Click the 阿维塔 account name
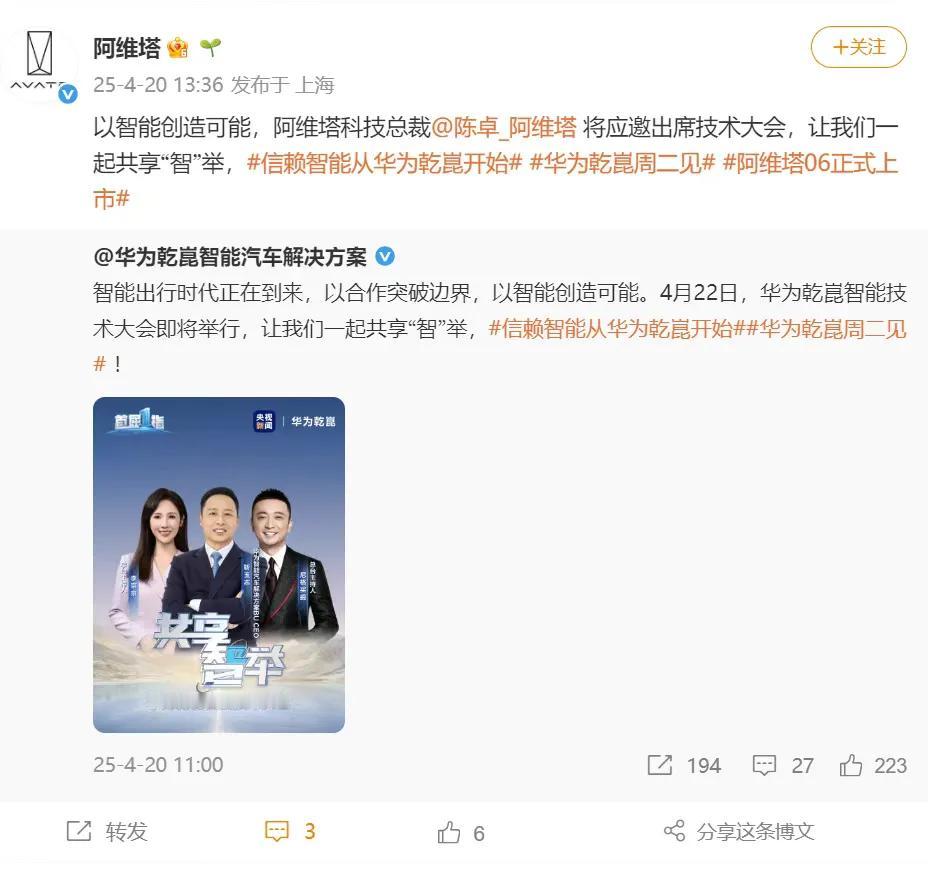Screen dimensions: 928x874 (127, 47)
